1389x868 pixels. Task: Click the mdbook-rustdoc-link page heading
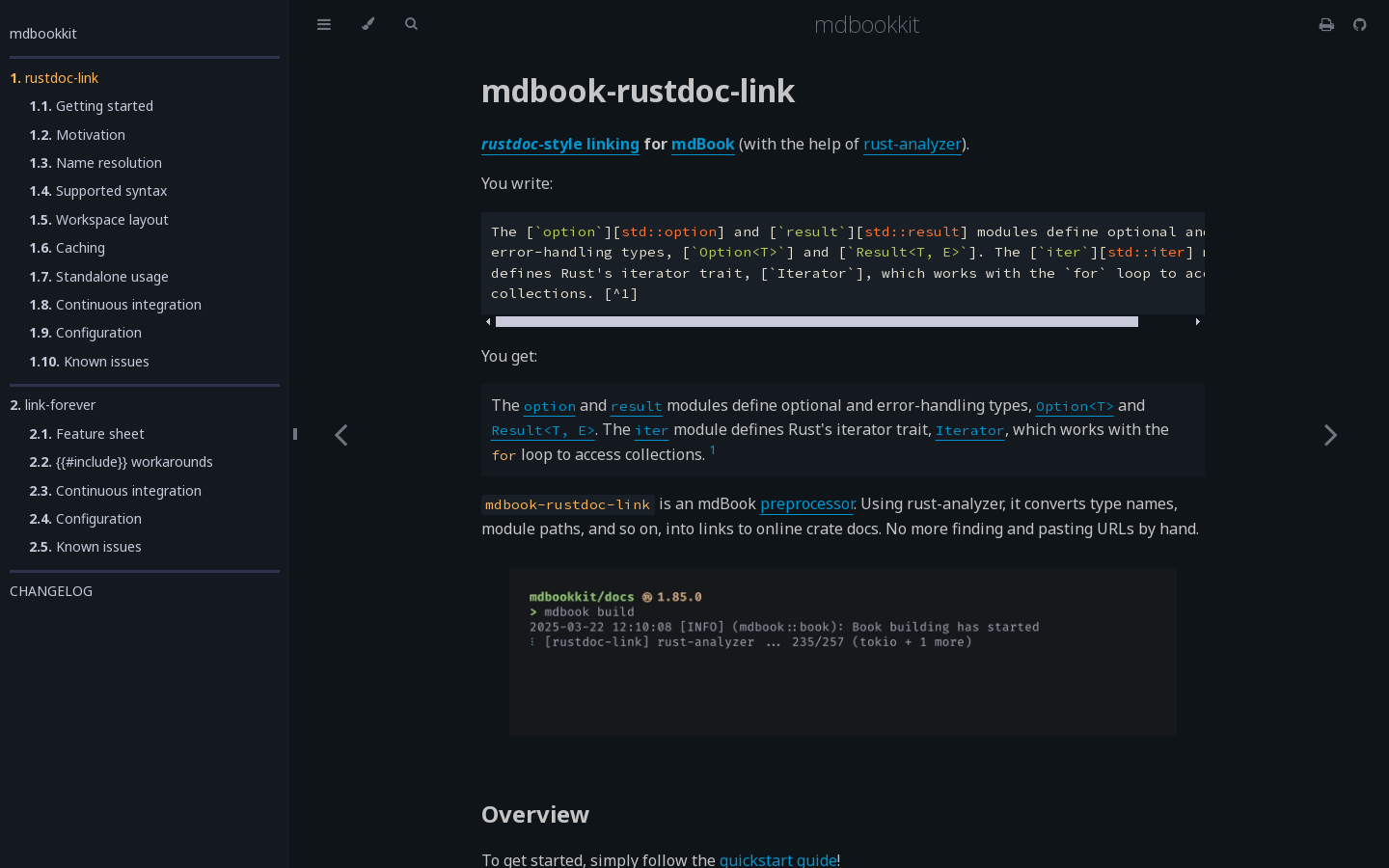click(x=638, y=91)
